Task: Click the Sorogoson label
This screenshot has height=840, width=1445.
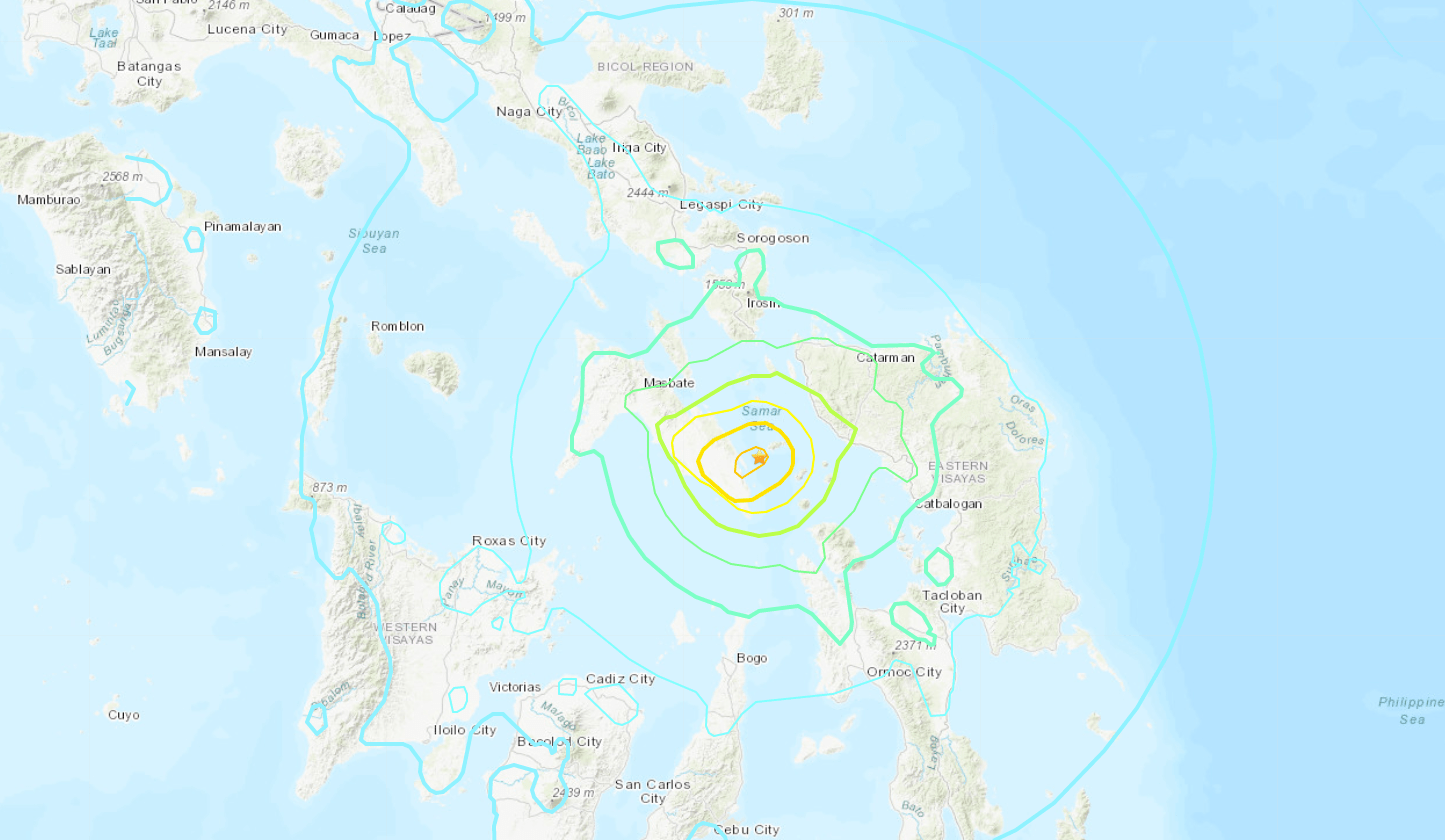Action: pos(772,238)
